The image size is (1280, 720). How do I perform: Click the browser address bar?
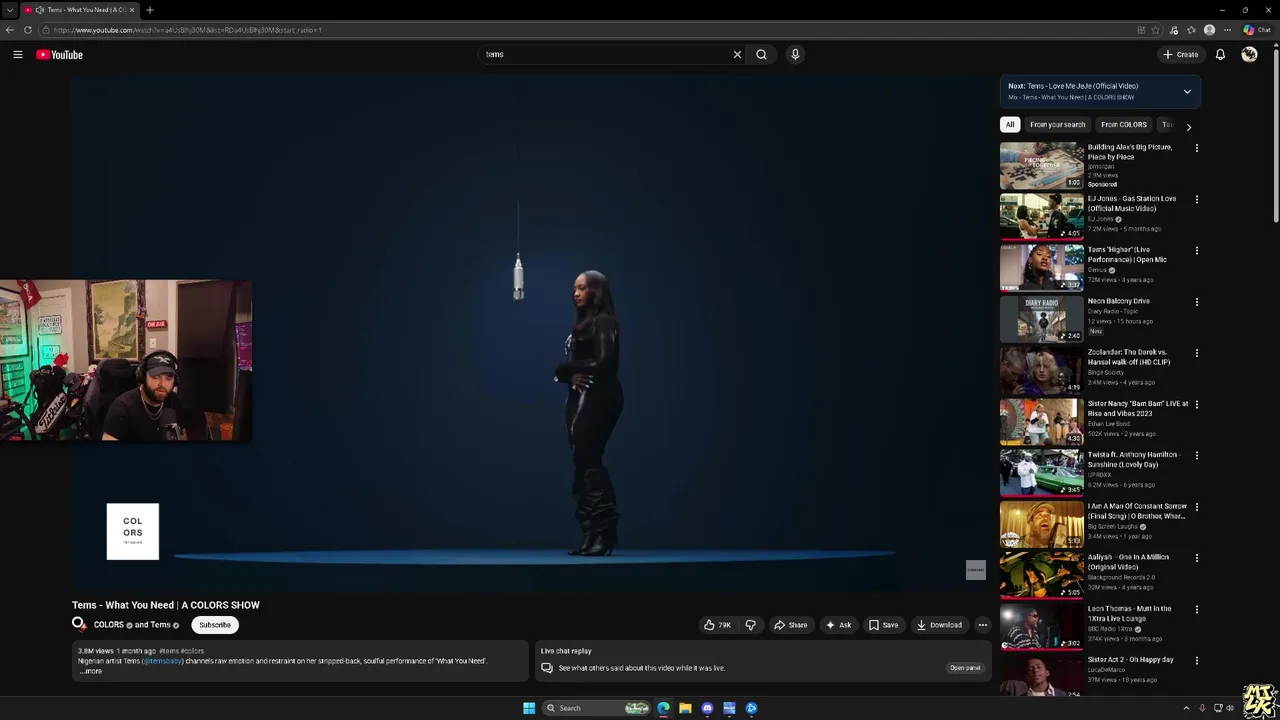point(590,30)
